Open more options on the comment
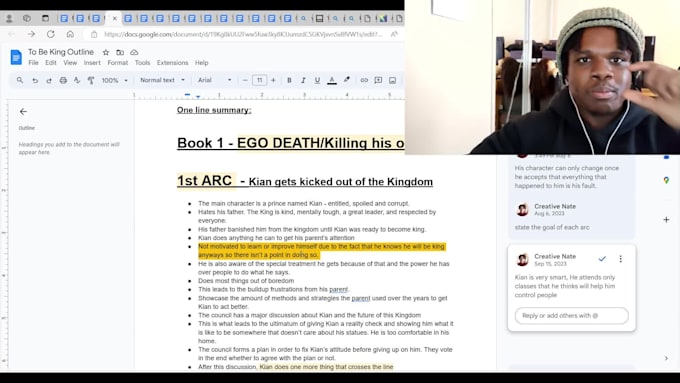The height and width of the screenshot is (383, 680). point(621,259)
